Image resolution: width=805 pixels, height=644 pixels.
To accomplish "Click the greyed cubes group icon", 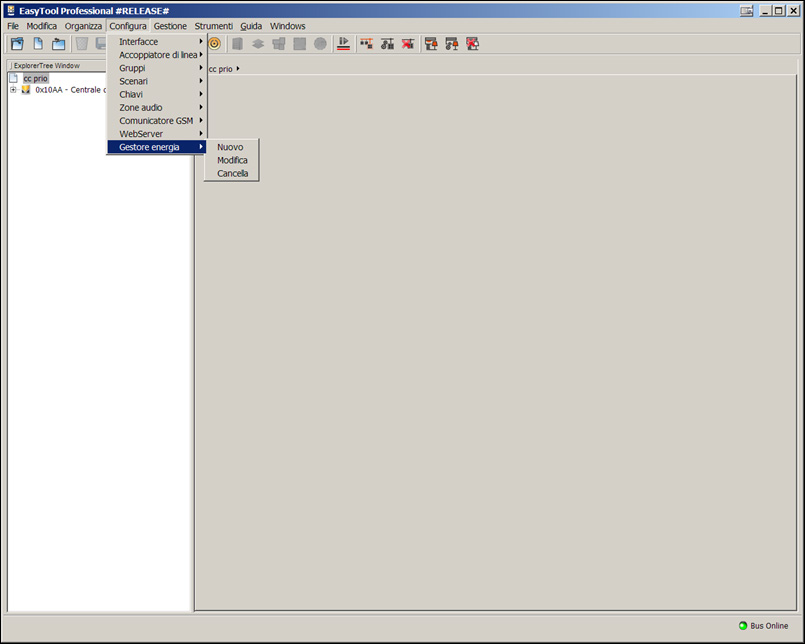I will click(279, 44).
